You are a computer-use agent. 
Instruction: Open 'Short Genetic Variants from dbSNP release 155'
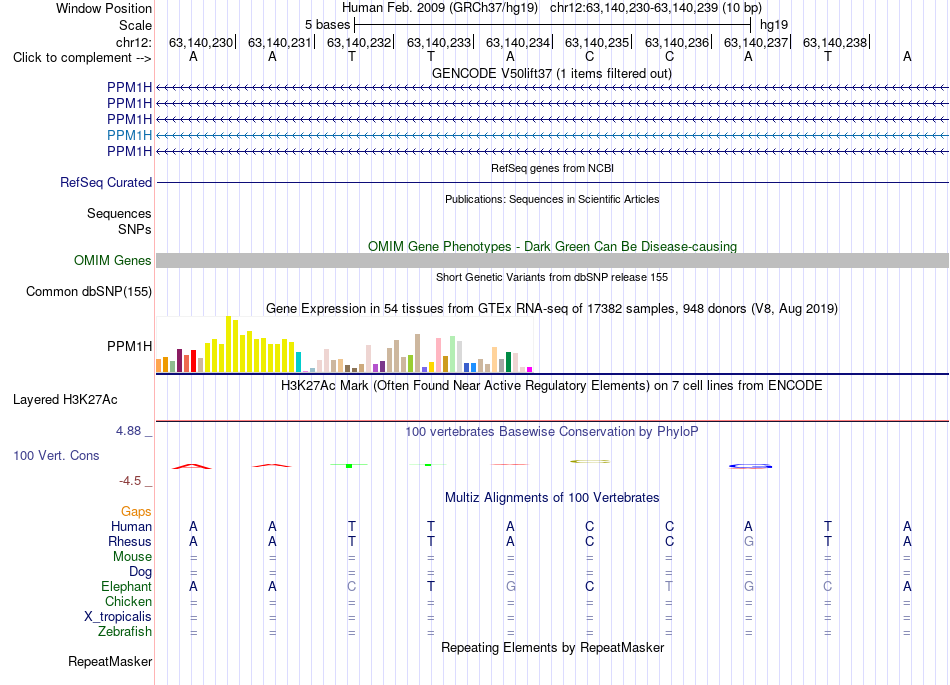552,277
